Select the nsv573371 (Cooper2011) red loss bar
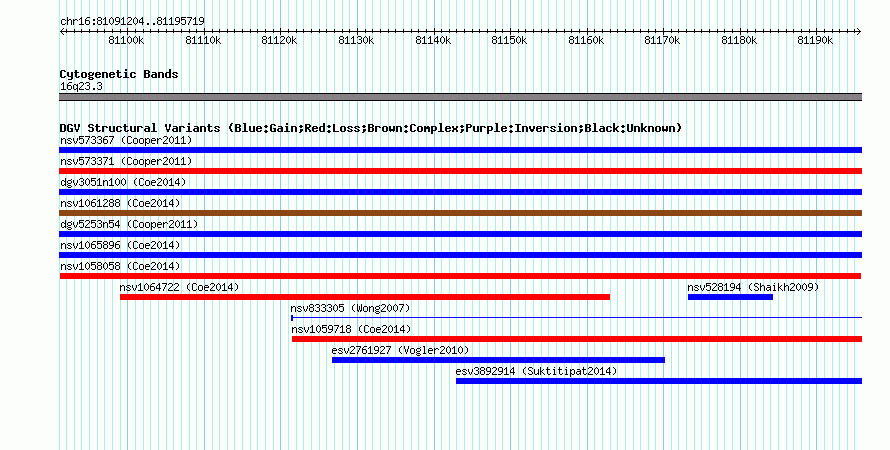Viewport: 890px width, 450px height. click(x=460, y=171)
